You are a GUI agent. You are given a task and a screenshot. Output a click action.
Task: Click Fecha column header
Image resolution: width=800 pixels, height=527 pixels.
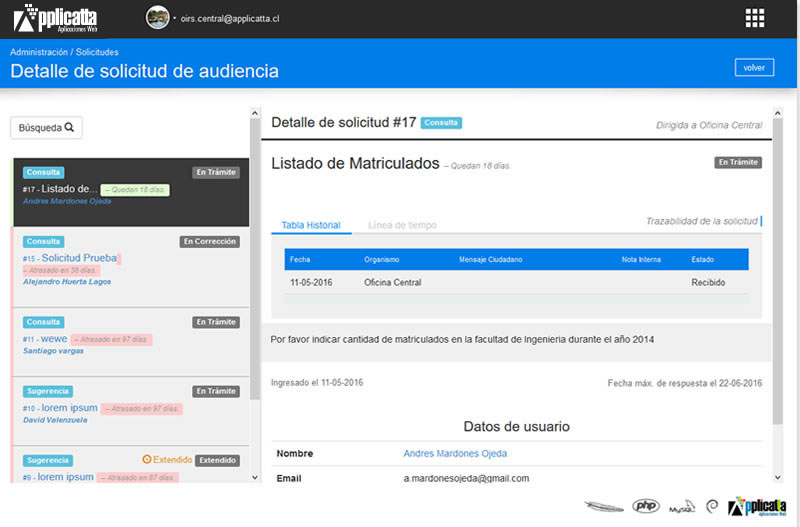[x=300, y=260]
